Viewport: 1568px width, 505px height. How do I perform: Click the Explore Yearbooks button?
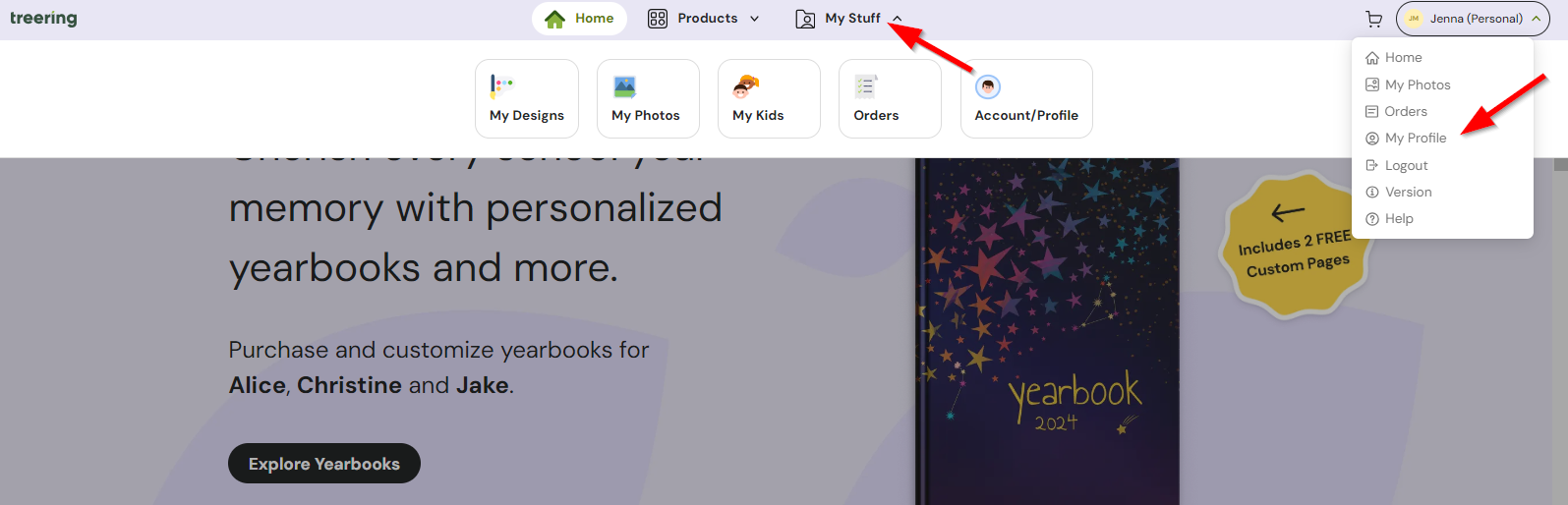[x=323, y=464]
